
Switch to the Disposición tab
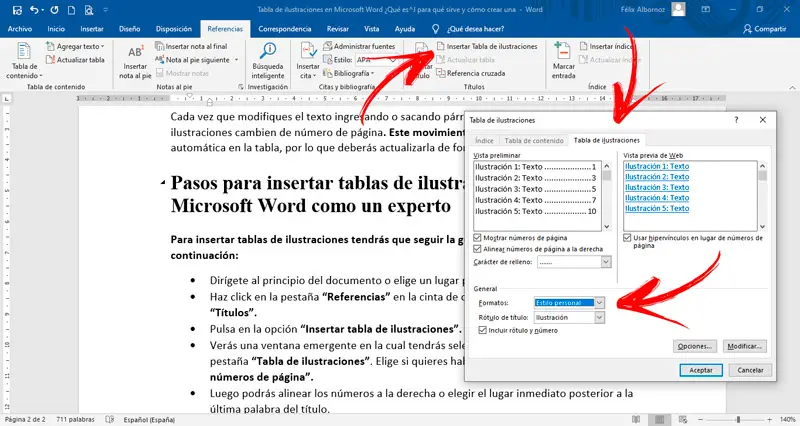173,29
